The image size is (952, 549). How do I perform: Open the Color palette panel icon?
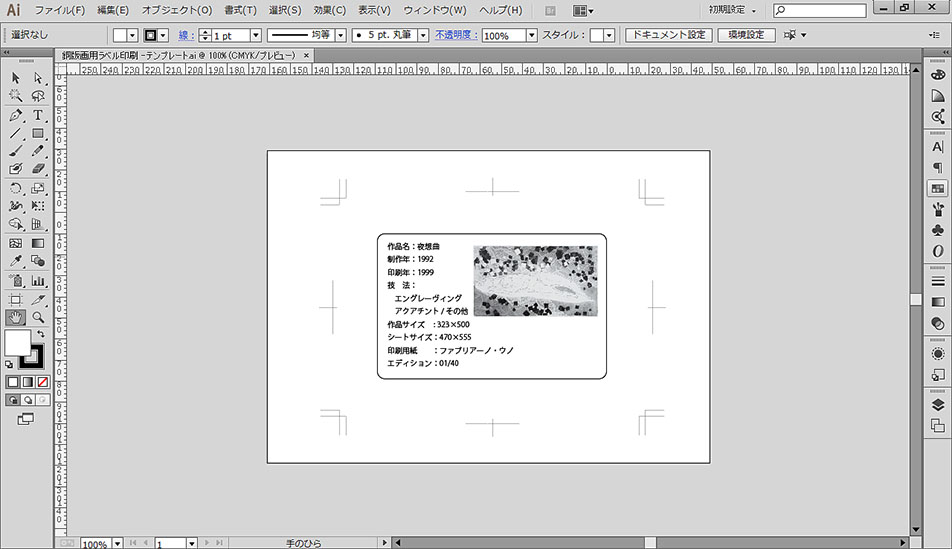[938, 75]
